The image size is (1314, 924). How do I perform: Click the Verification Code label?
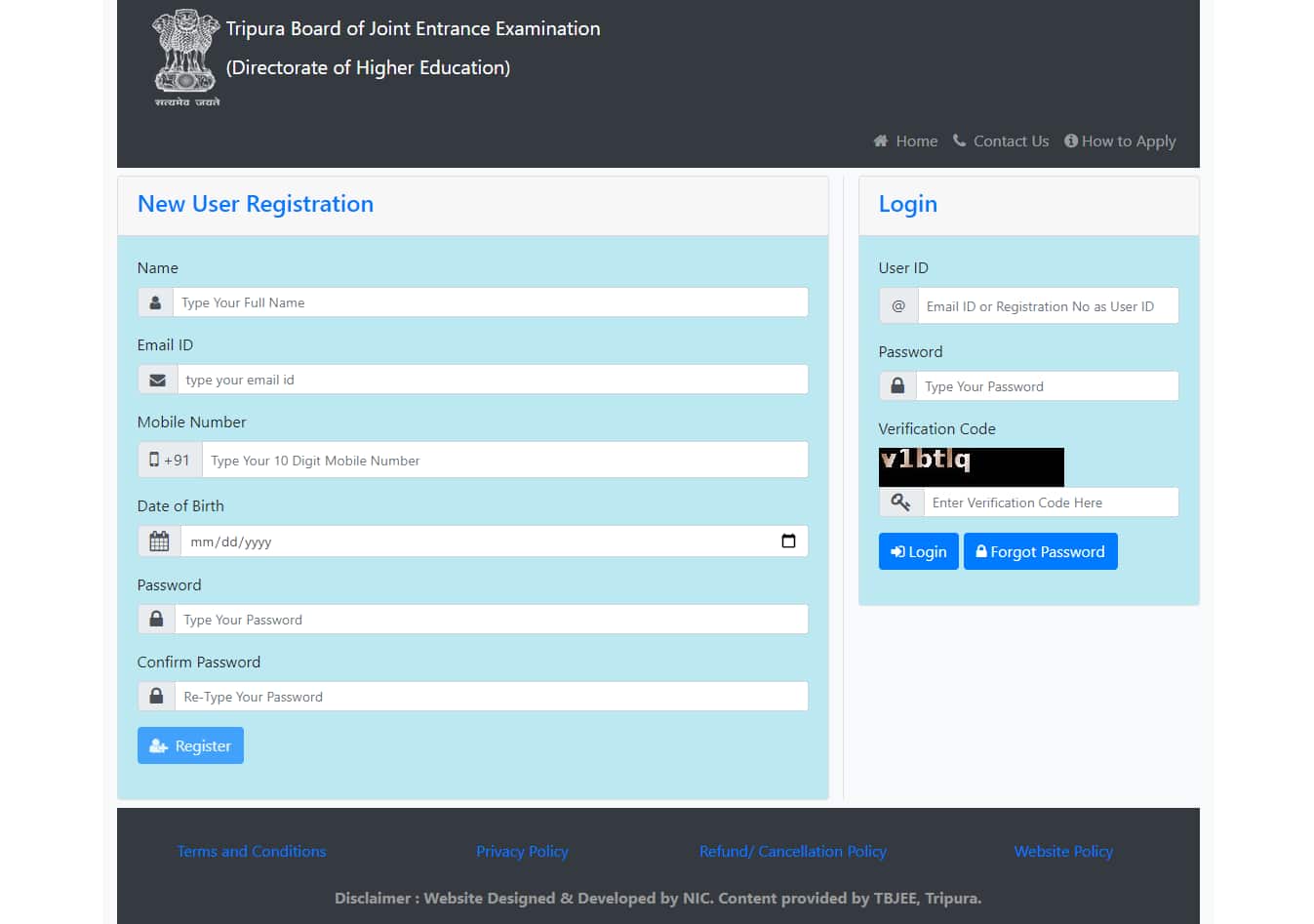[x=937, y=428]
